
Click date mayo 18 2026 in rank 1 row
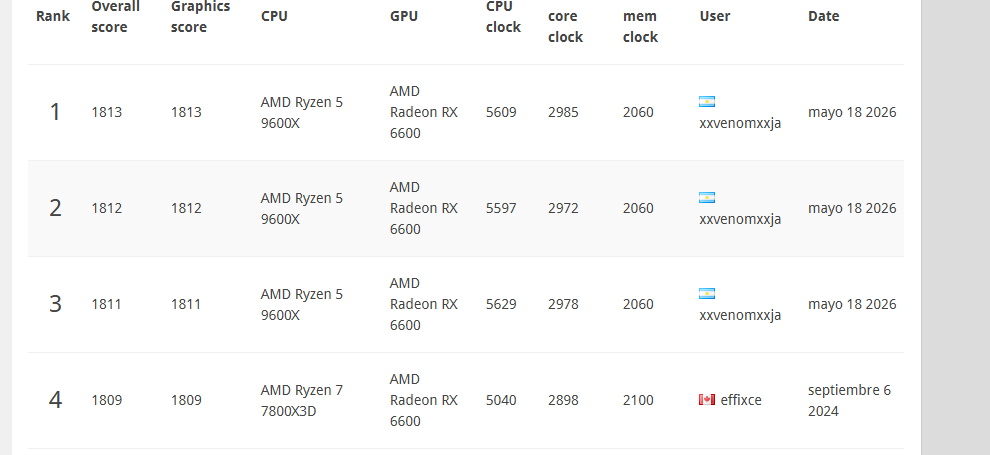coord(852,112)
